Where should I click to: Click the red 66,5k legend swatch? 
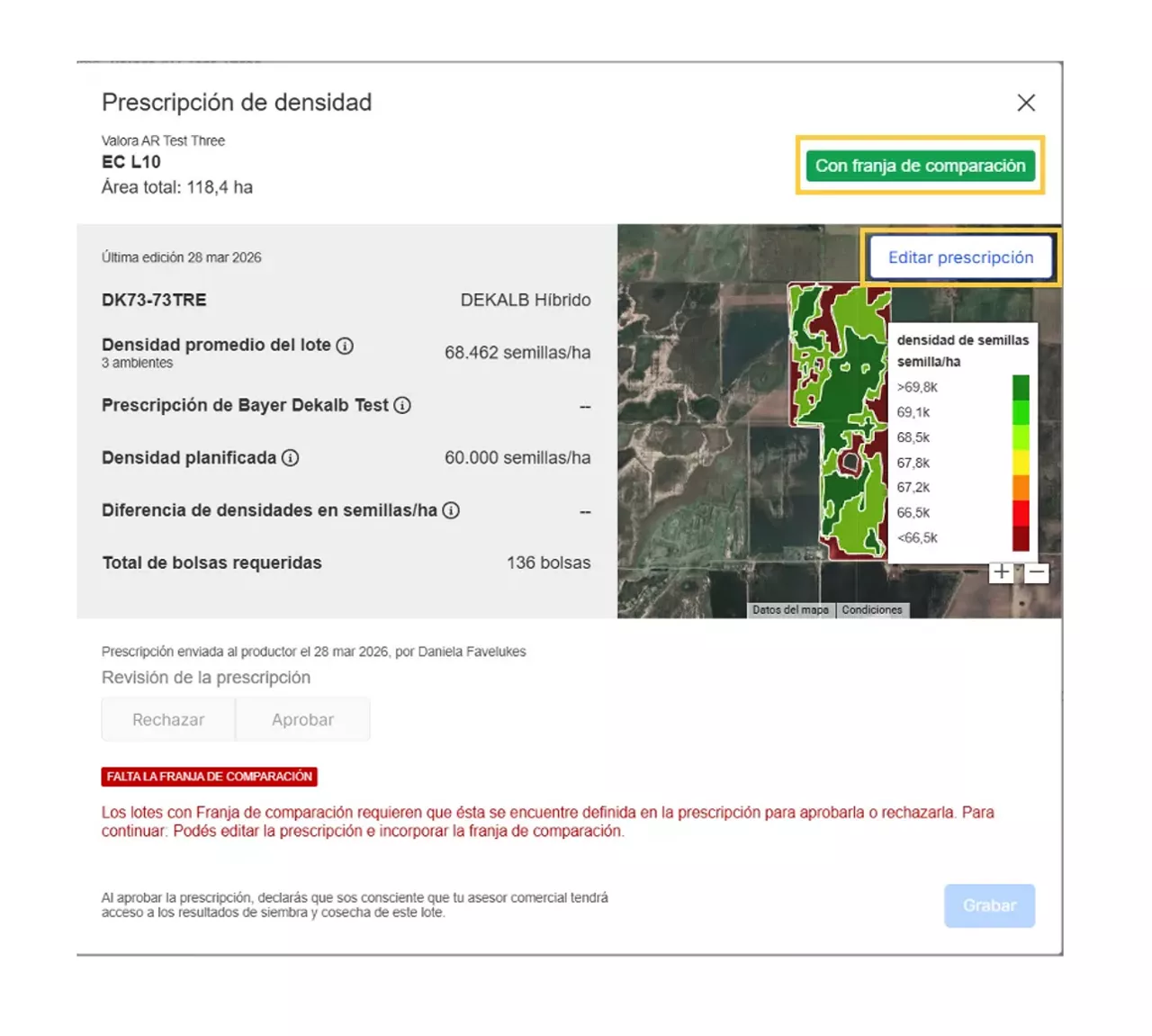1020,513
